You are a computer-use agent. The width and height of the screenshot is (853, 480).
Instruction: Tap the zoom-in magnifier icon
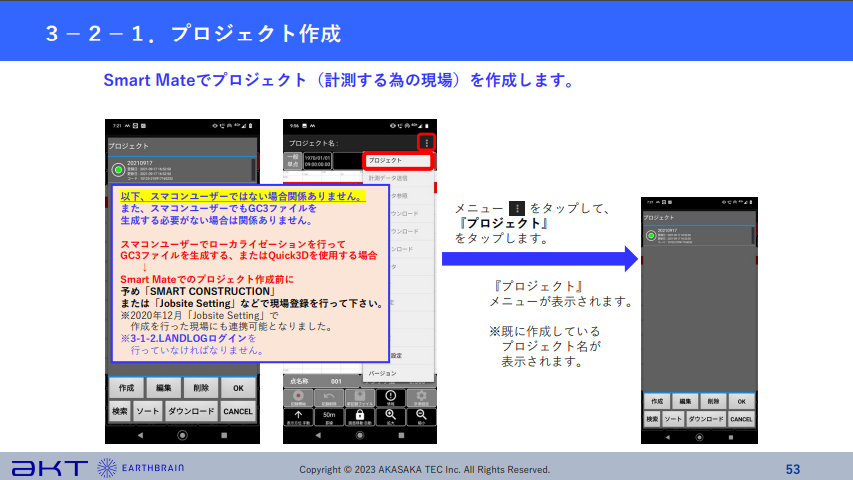tap(391, 417)
